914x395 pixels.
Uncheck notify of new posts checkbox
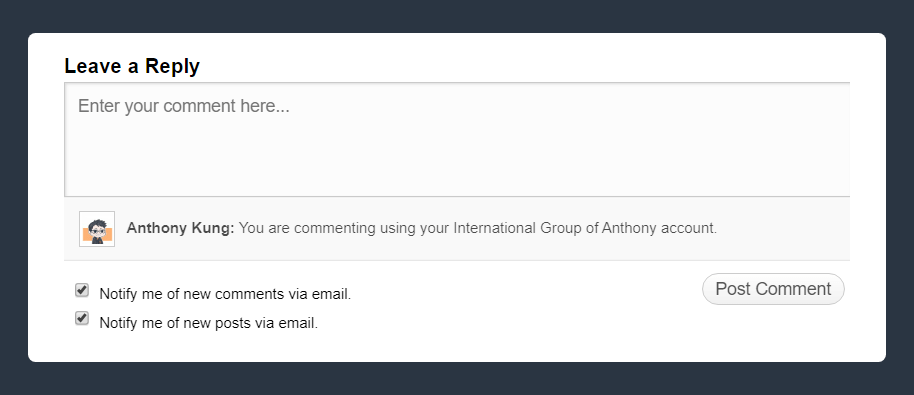tap(82, 318)
